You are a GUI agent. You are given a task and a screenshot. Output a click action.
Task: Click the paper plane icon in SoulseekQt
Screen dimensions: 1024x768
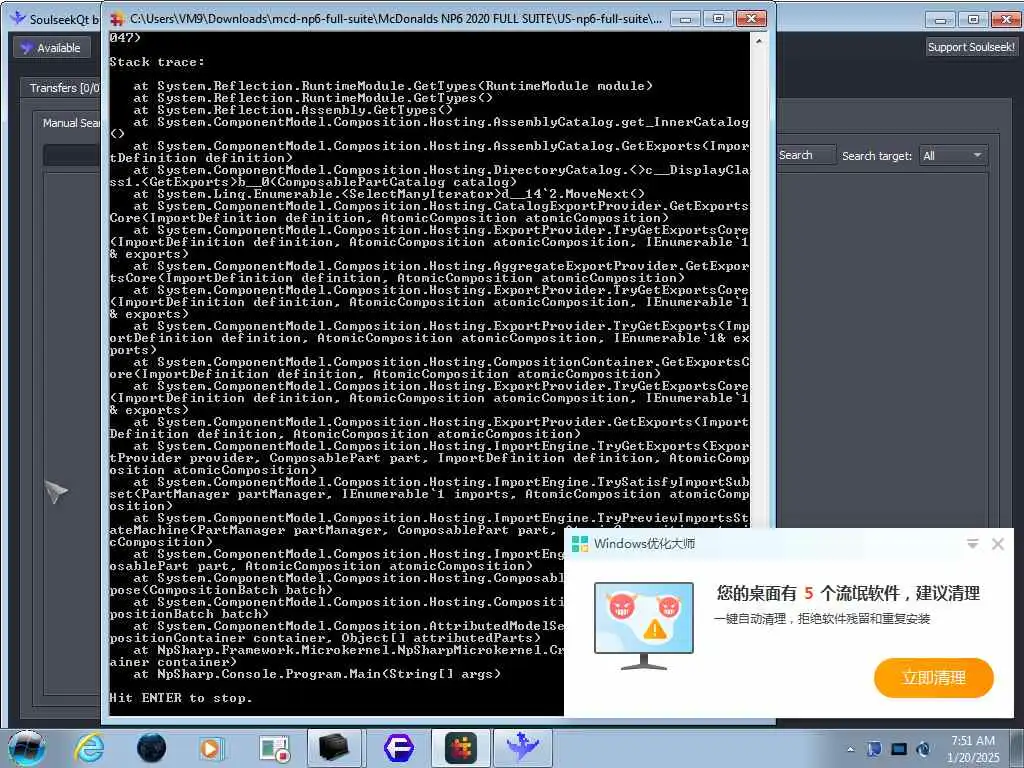(x=56, y=491)
